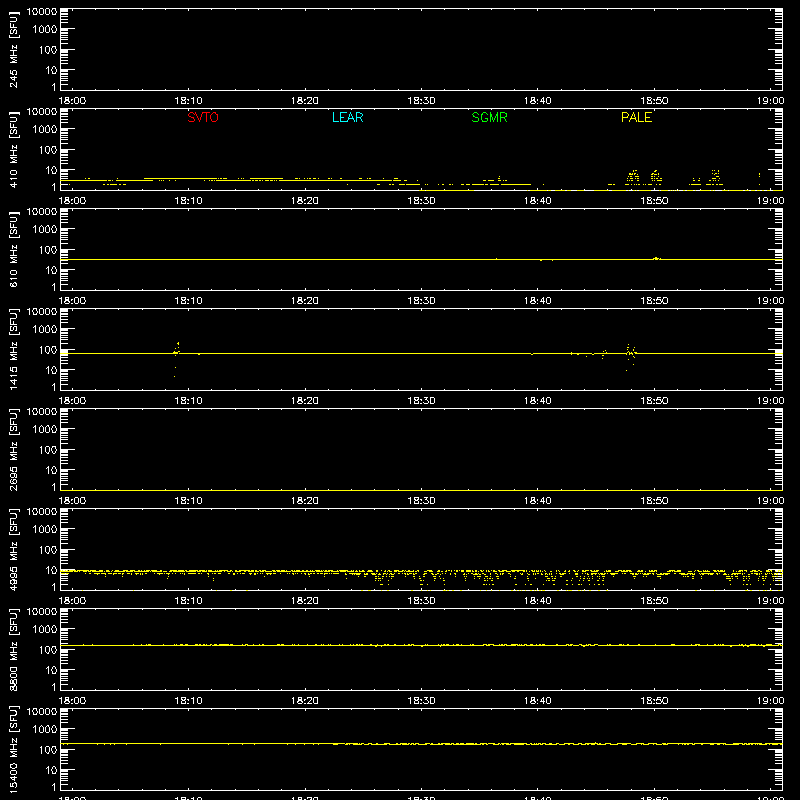This screenshot has width=800, height=800.
Task: Click 18:20 tick under the 4995 MHz panel
Action: (305, 601)
